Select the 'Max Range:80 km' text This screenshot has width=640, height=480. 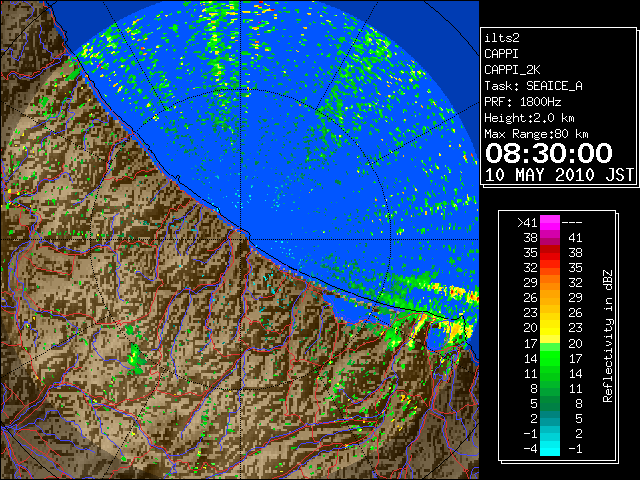coord(536,134)
